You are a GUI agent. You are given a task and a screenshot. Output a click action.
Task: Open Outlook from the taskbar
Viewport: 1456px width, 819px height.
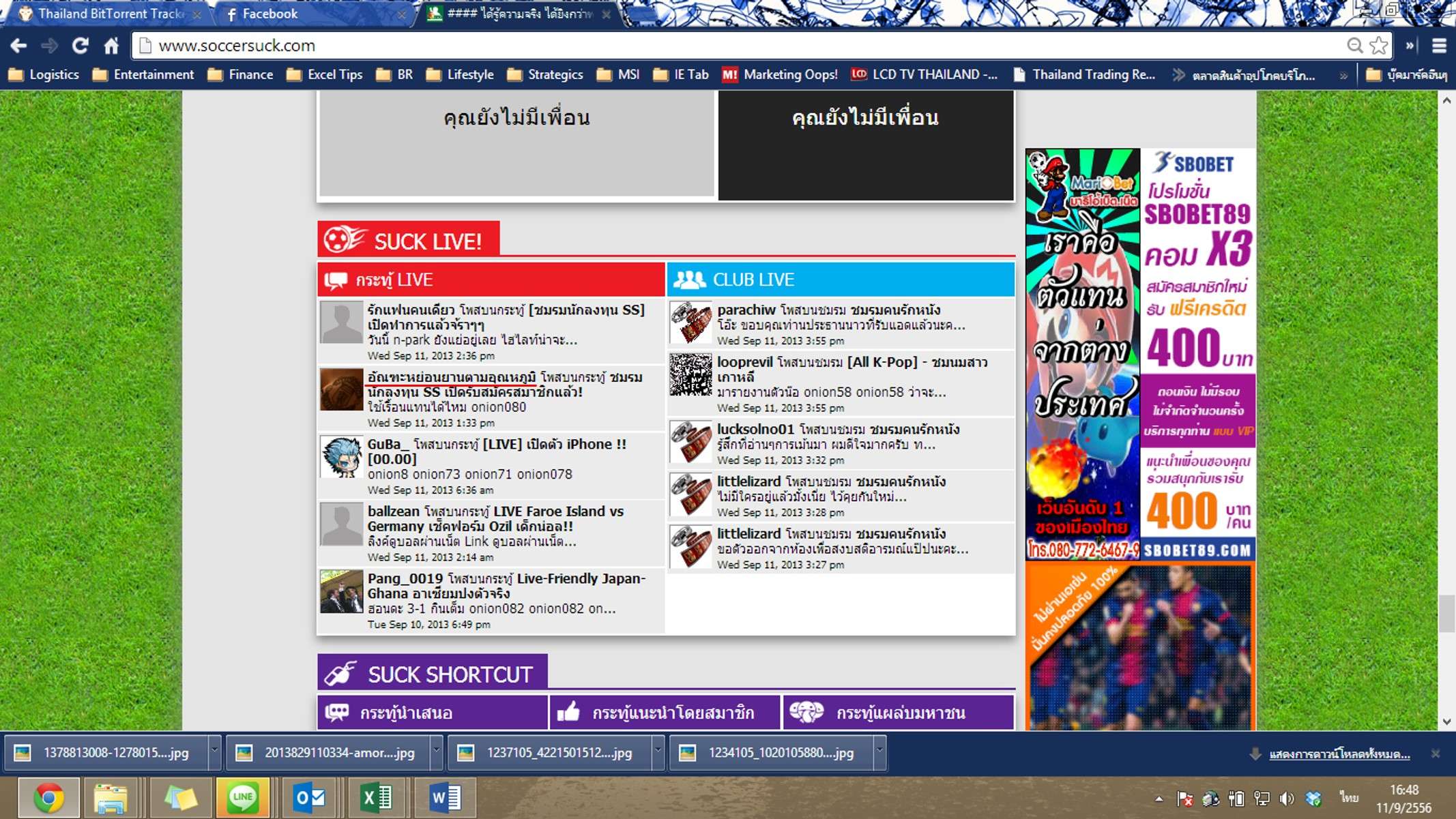click(308, 797)
